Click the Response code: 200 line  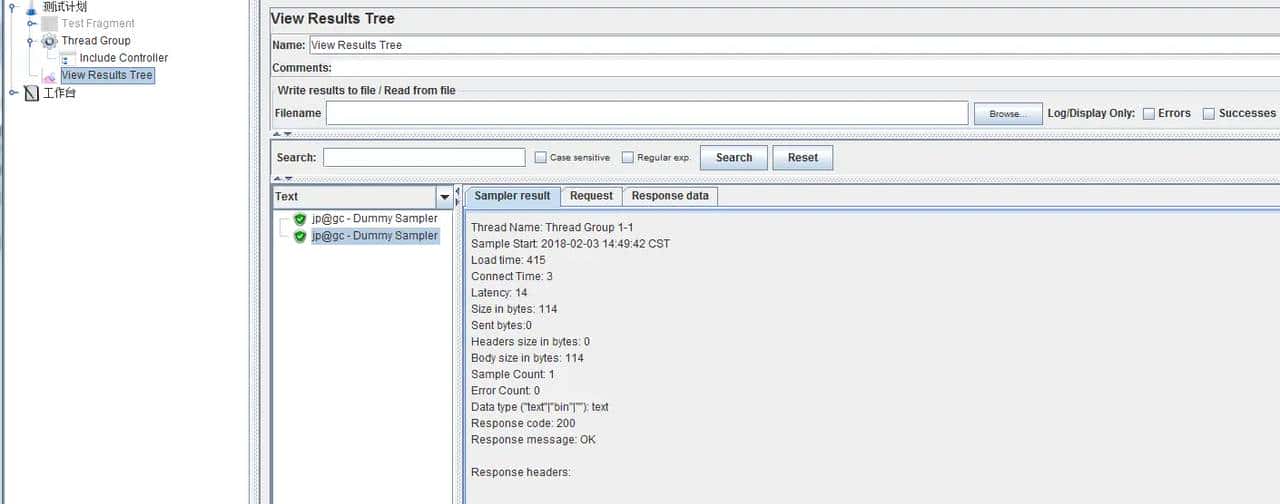pos(523,424)
